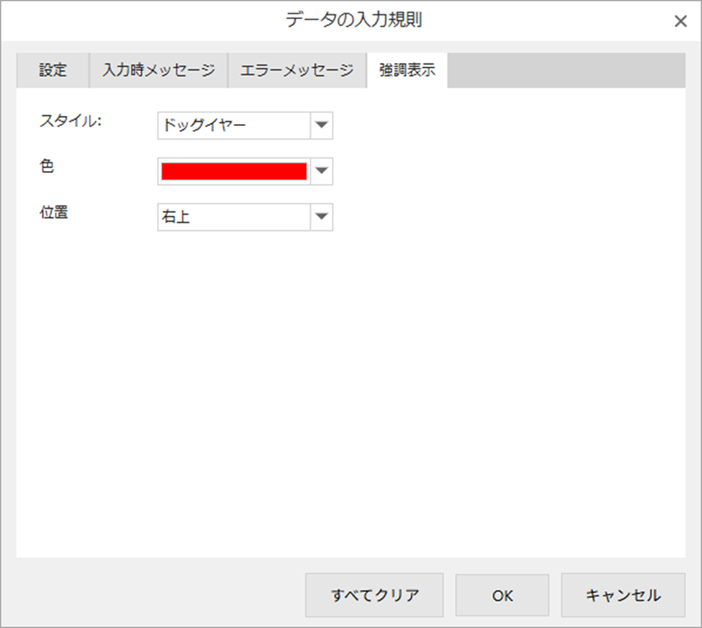Open the 入力時メッセージ tab
This screenshot has height=628, width=702.
158,71
